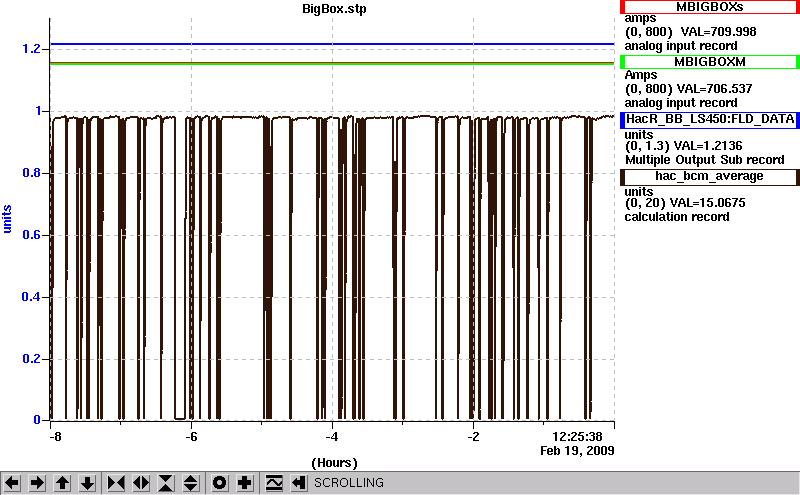Select the MBIGBOXM green legend entry
The height and width of the screenshot is (495, 800).
710,62
